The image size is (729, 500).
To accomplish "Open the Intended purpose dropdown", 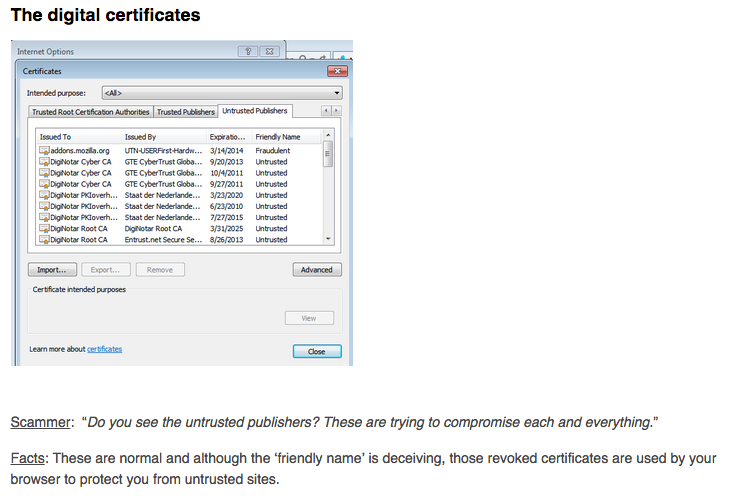I will point(222,93).
